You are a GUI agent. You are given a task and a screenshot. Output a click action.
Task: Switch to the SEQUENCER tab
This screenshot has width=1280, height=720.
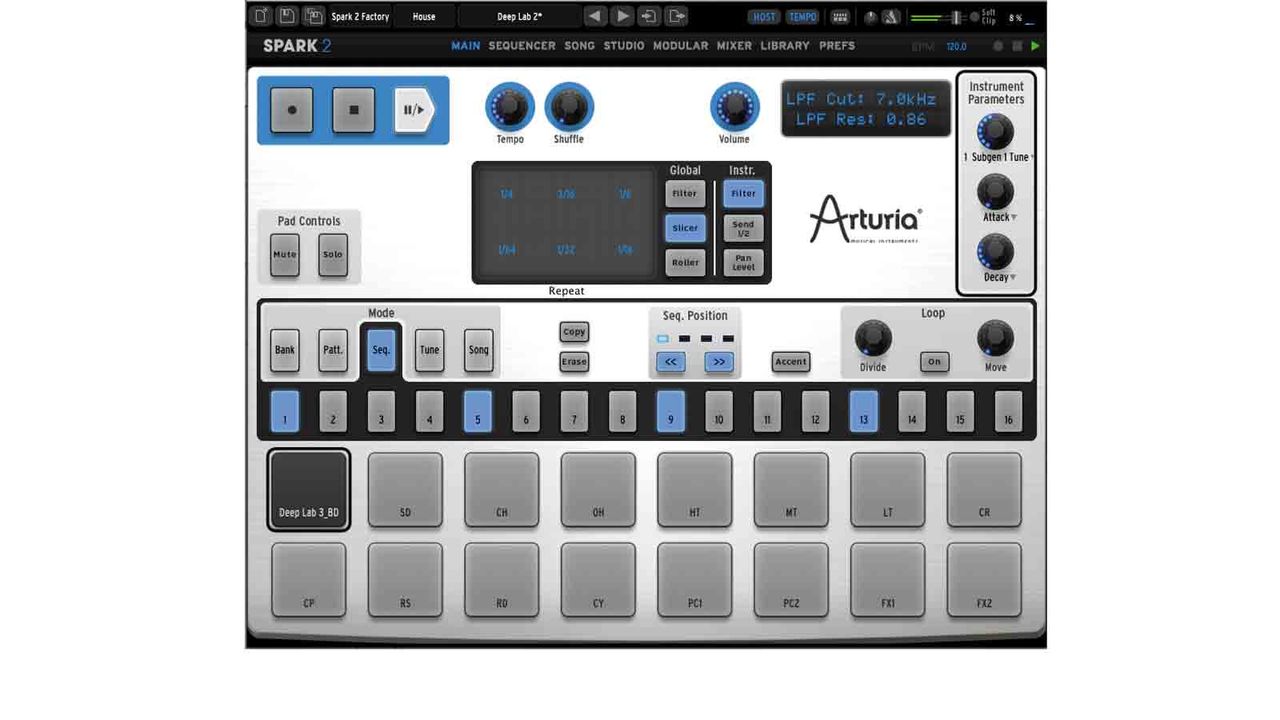click(x=522, y=46)
